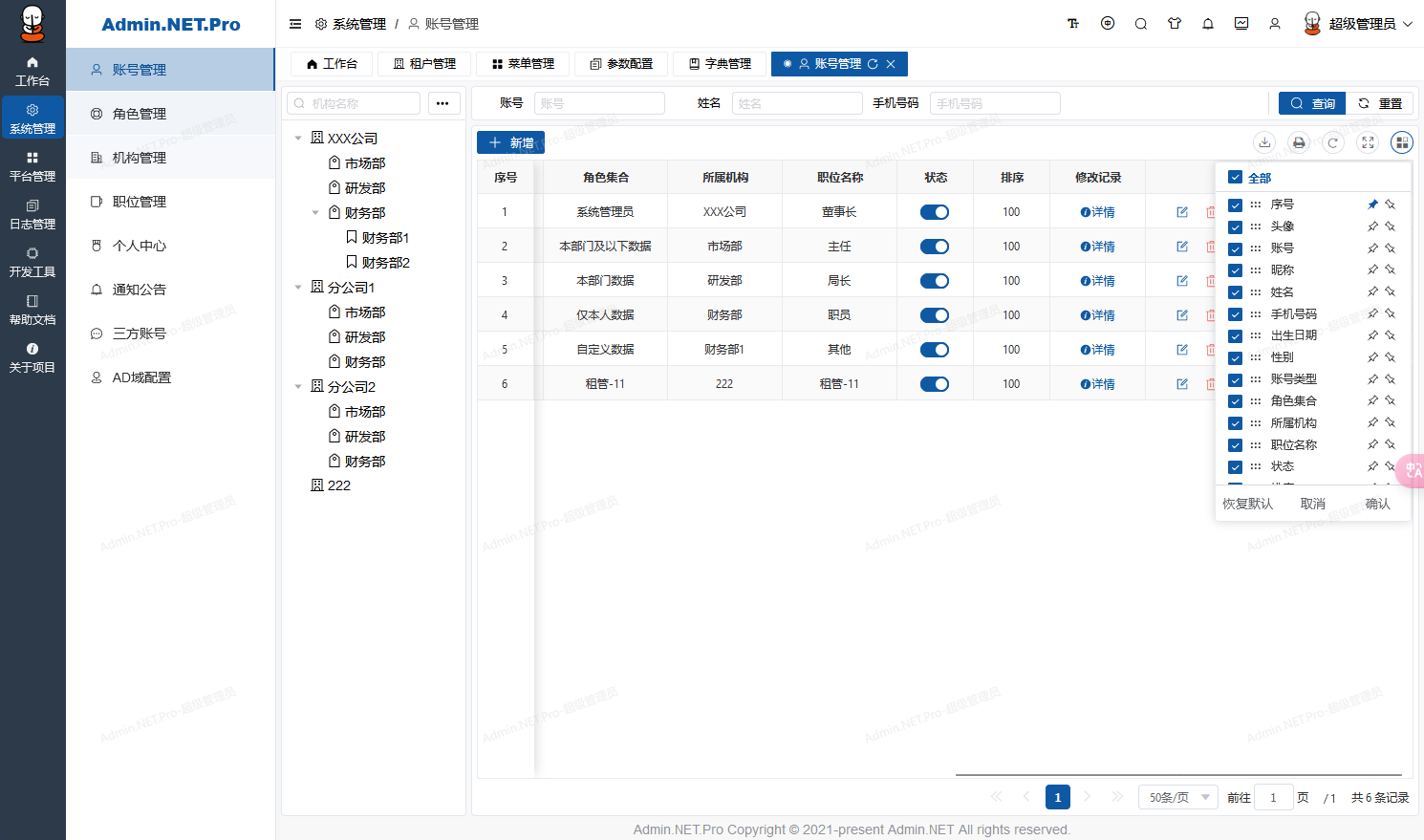Uncheck the 出生日期 column checkbox
Image resolution: width=1424 pixels, height=840 pixels.
coord(1235,336)
